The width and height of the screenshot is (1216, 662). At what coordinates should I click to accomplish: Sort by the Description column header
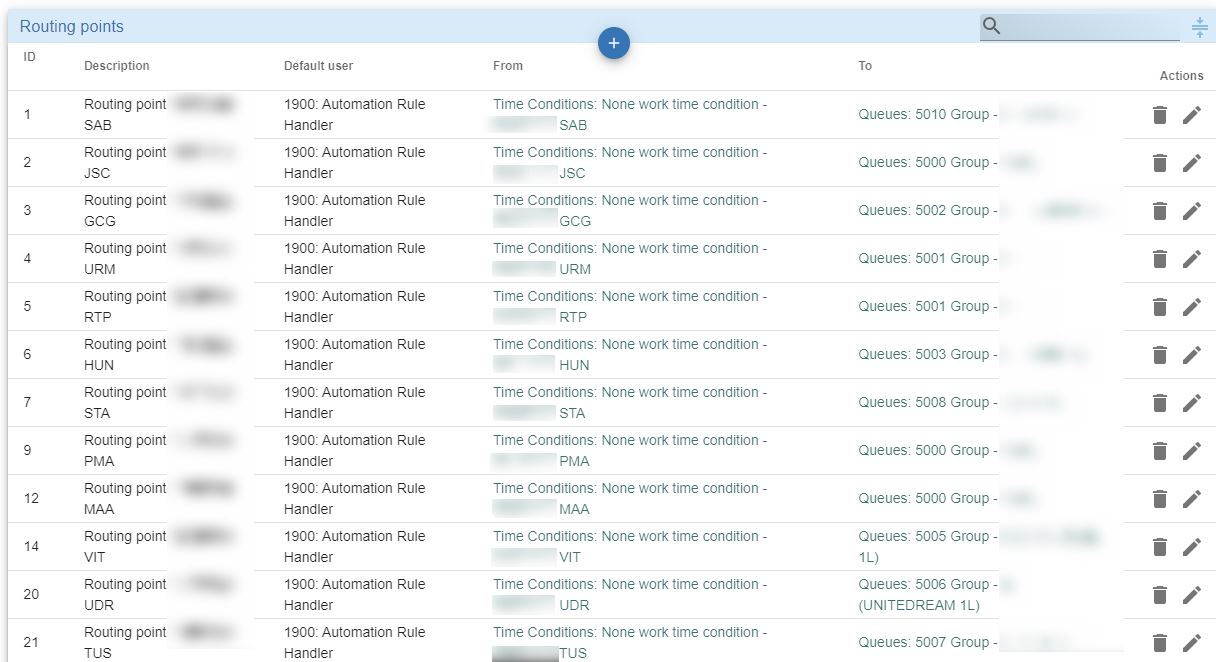(117, 66)
